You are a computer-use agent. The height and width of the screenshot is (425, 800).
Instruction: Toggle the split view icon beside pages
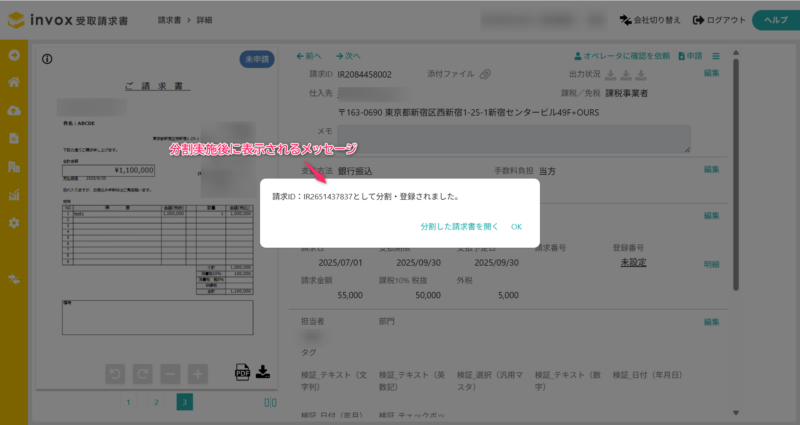[x=270, y=403]
